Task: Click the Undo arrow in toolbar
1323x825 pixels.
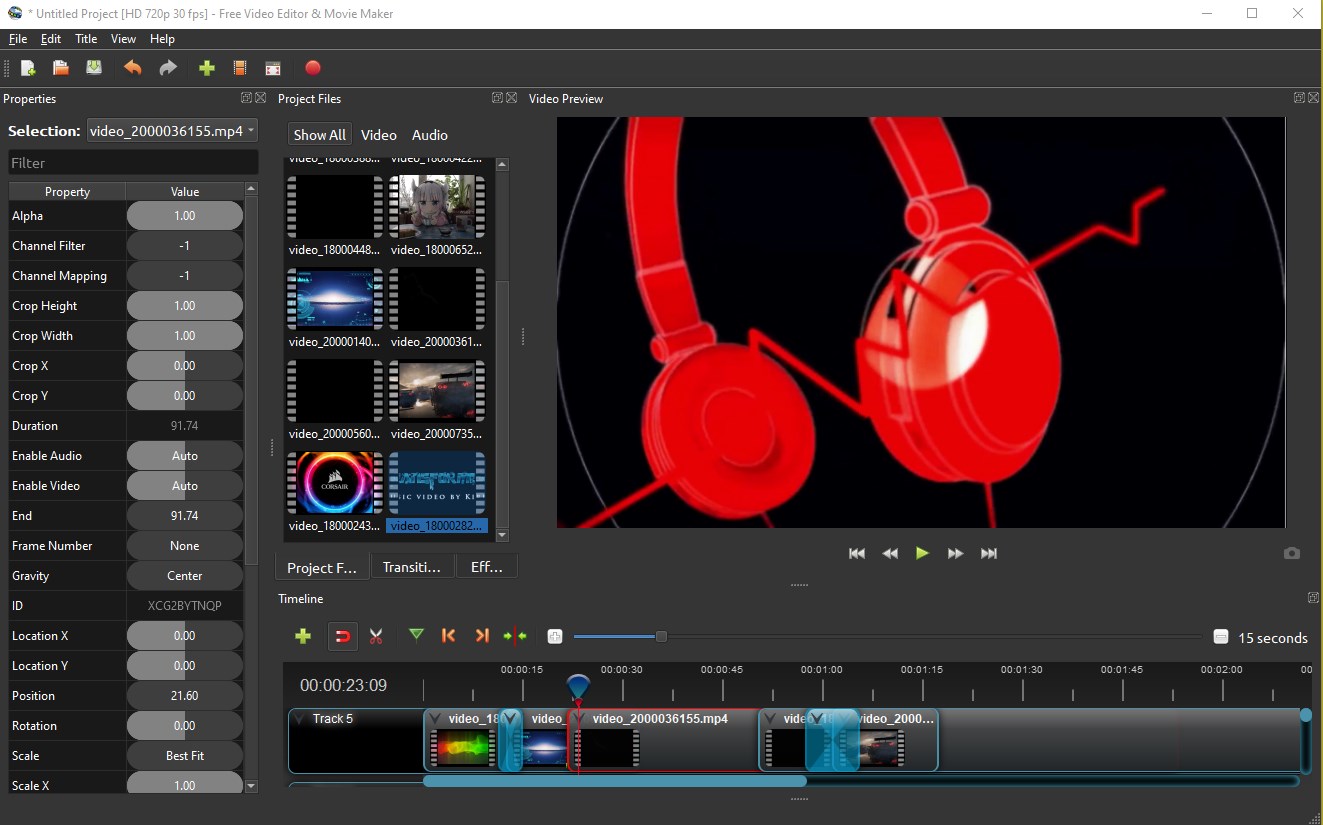Action: [133, 68]
